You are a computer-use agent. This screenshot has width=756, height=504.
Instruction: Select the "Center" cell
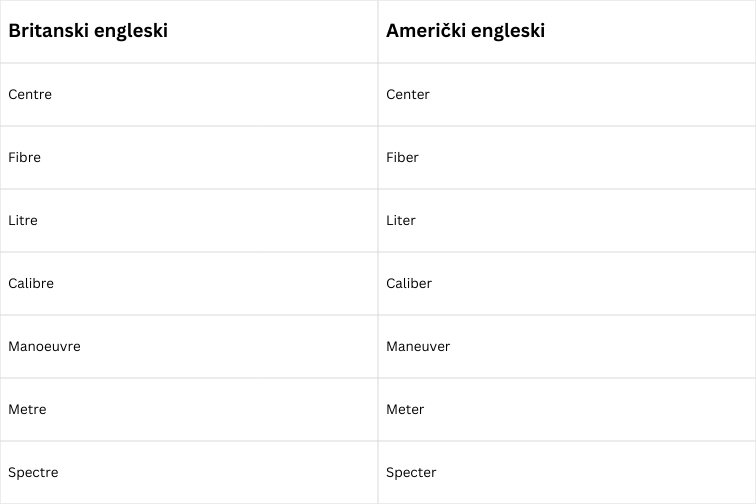click(x=408, y=95)
